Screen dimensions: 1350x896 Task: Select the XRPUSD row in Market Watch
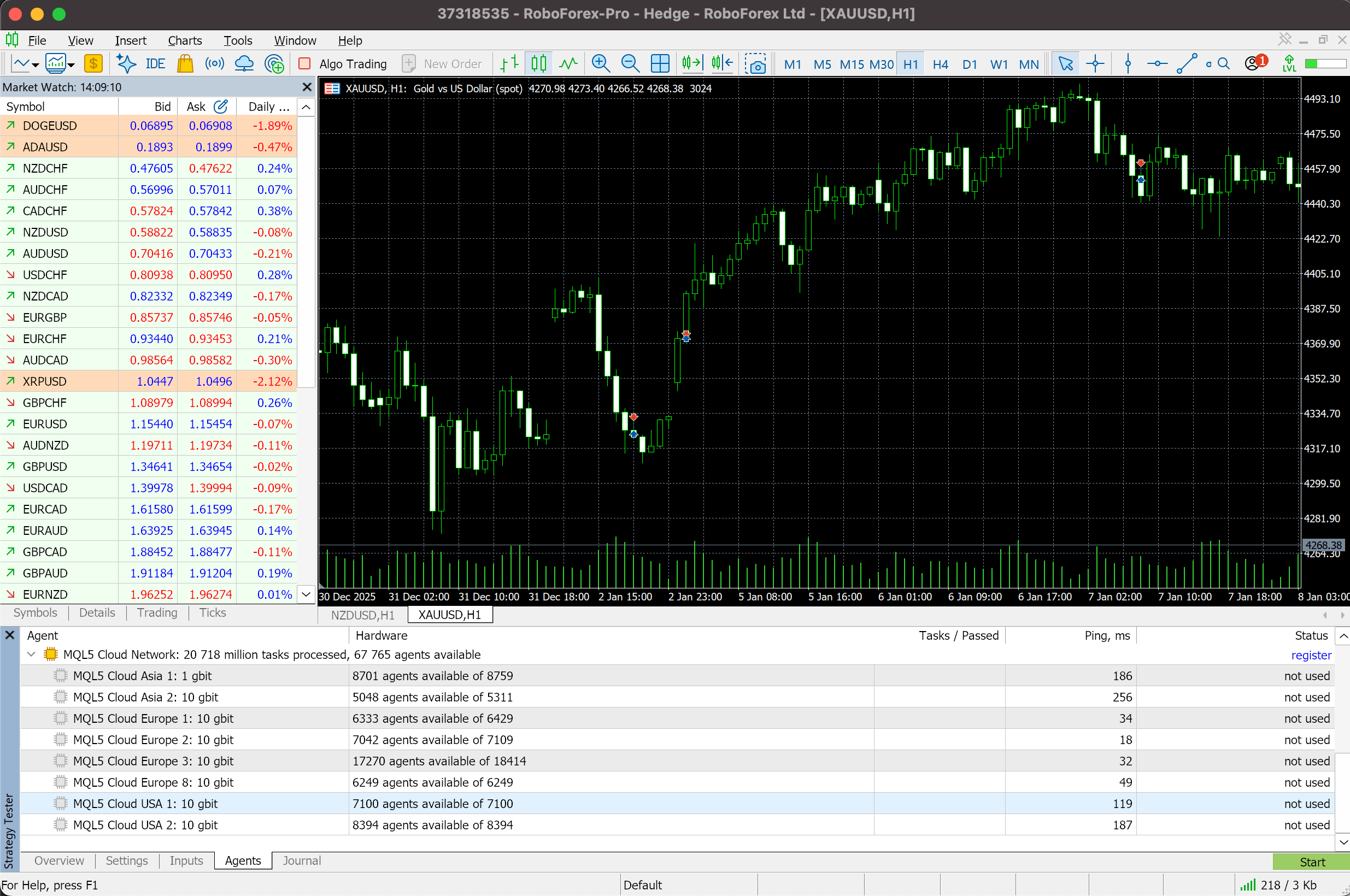pyautogui.click(x=149, y=381)
